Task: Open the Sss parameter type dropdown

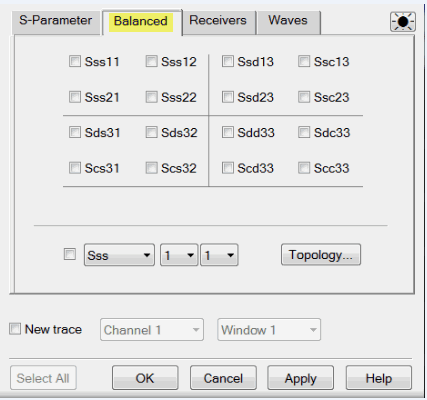Action: tap(119, 255)
